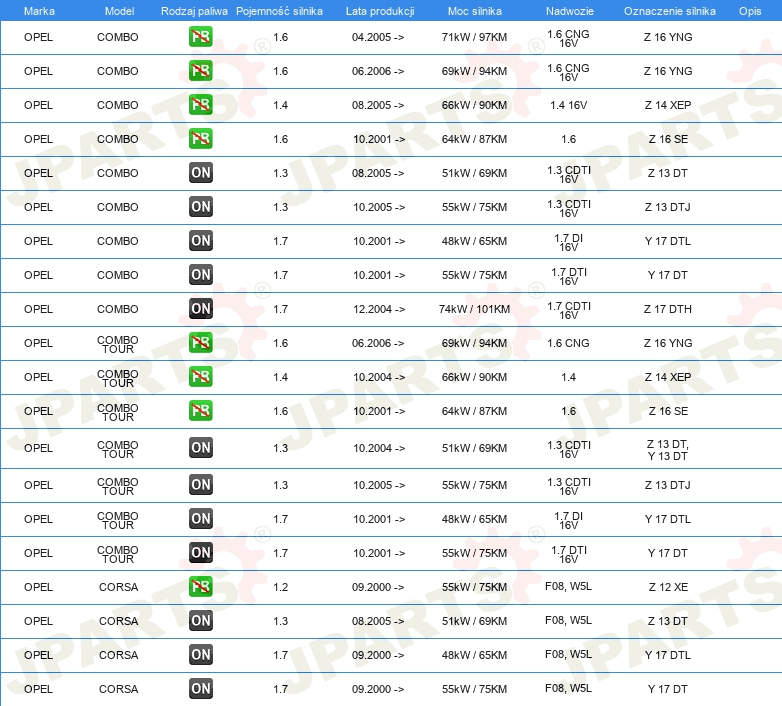
Task: Select the ON icon in CORSA Y 17 DT row
Action: pyautogui.click(x=200, y=688)
